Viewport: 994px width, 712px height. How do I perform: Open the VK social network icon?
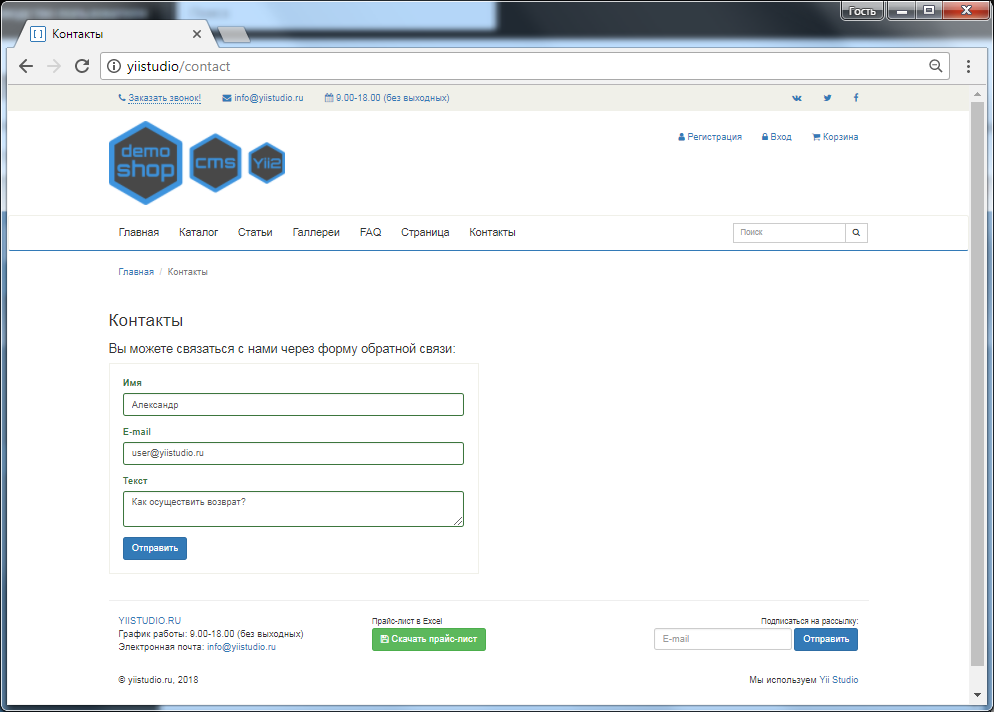(x=797, y=98)
